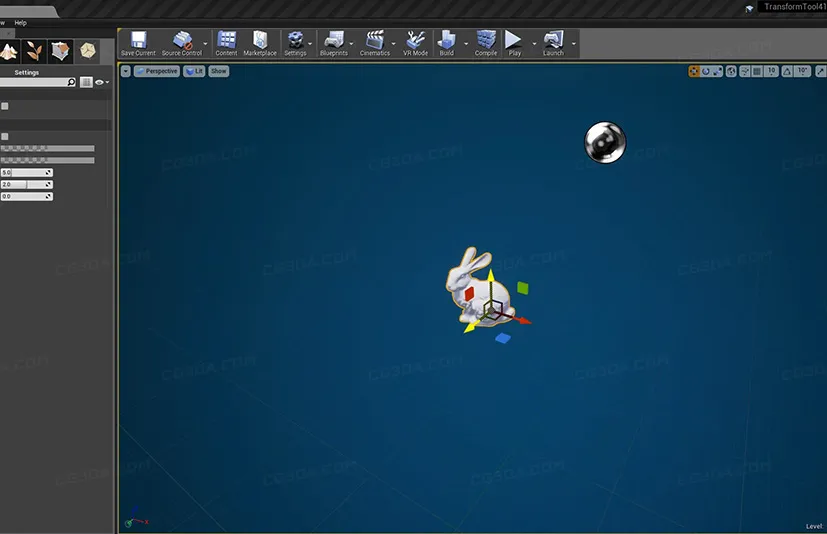Click the upper checkered color bar
The image size is (827, 534).
click(47, 148)
